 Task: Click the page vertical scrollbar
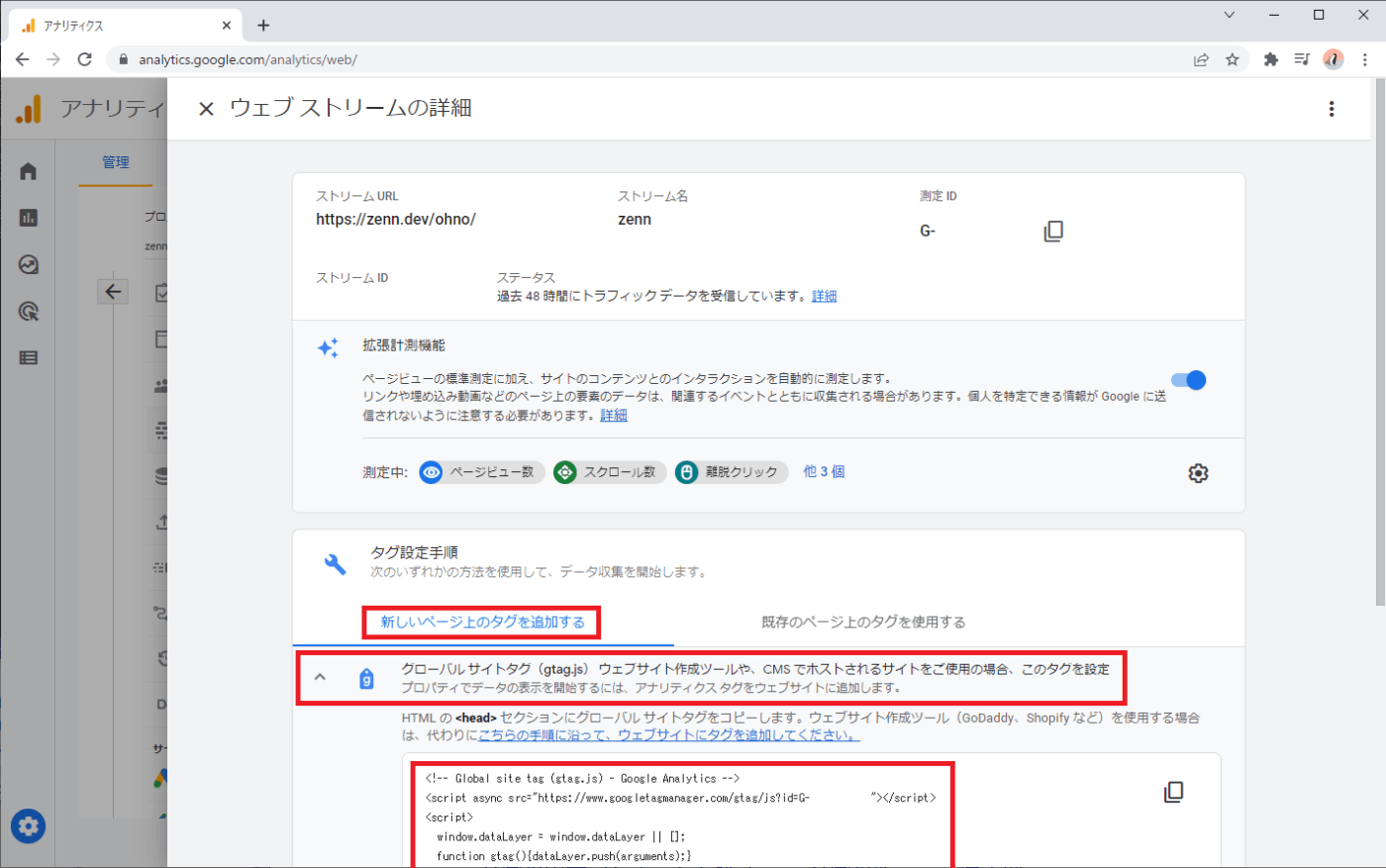pyautogui.click(x=1379, y=341)
